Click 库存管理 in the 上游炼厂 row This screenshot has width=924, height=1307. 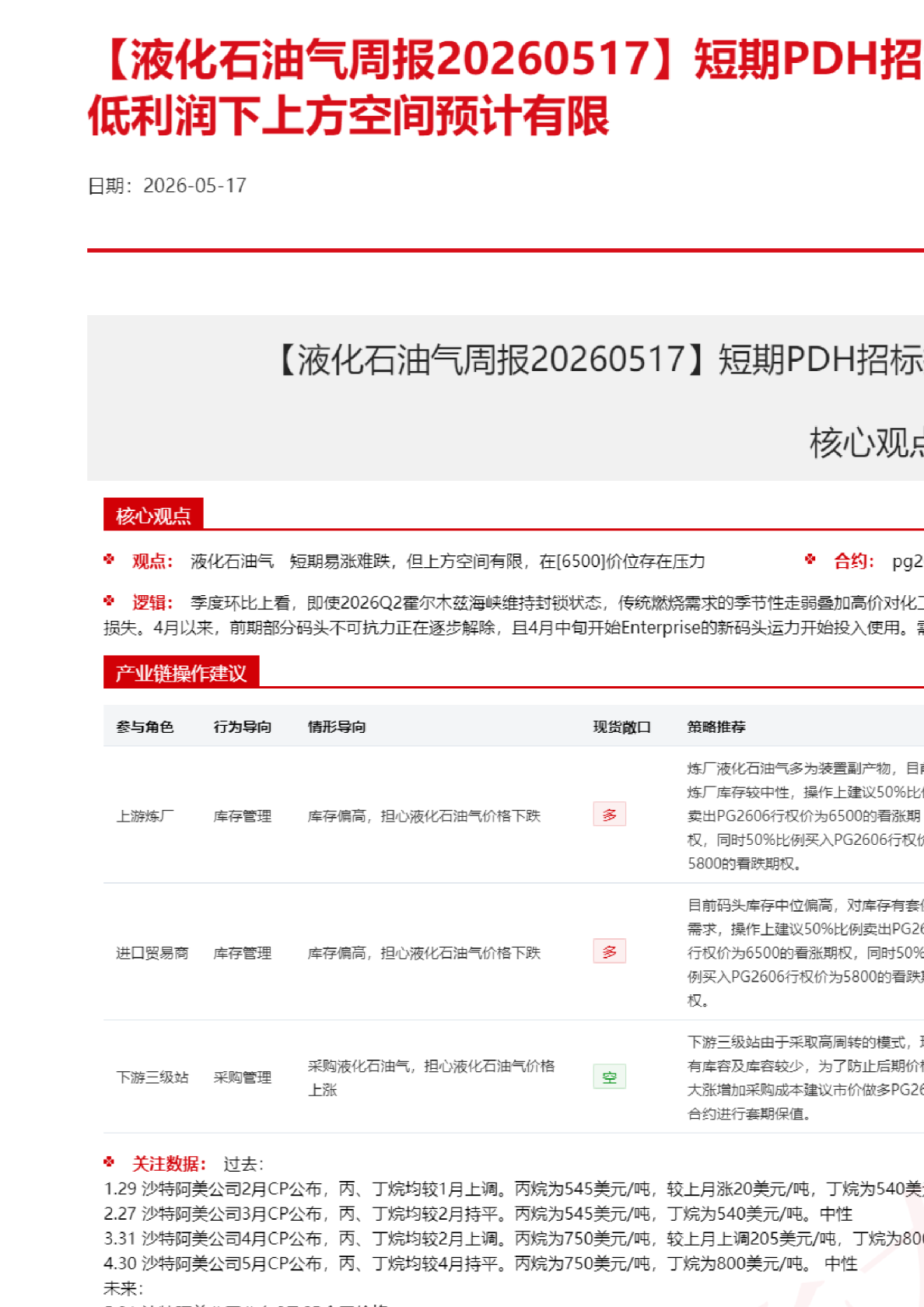[x=243, y=815]
